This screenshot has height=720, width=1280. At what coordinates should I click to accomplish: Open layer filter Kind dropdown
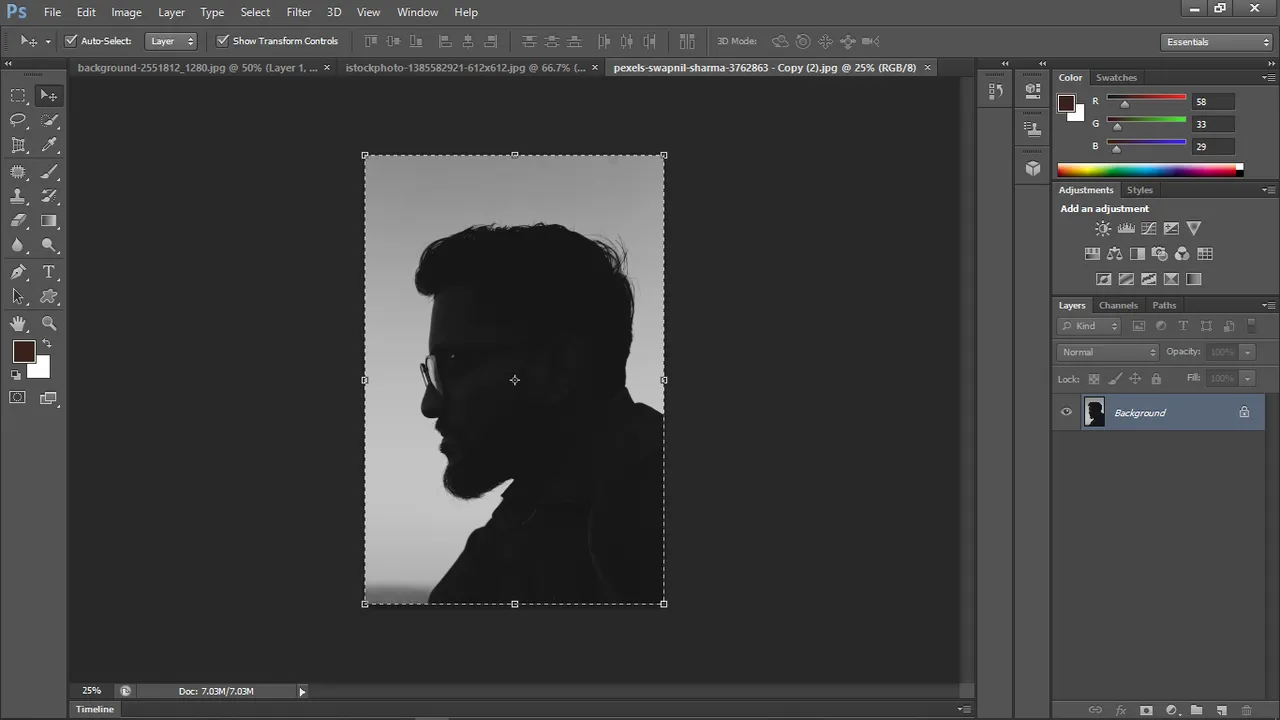pos(1090,326)
